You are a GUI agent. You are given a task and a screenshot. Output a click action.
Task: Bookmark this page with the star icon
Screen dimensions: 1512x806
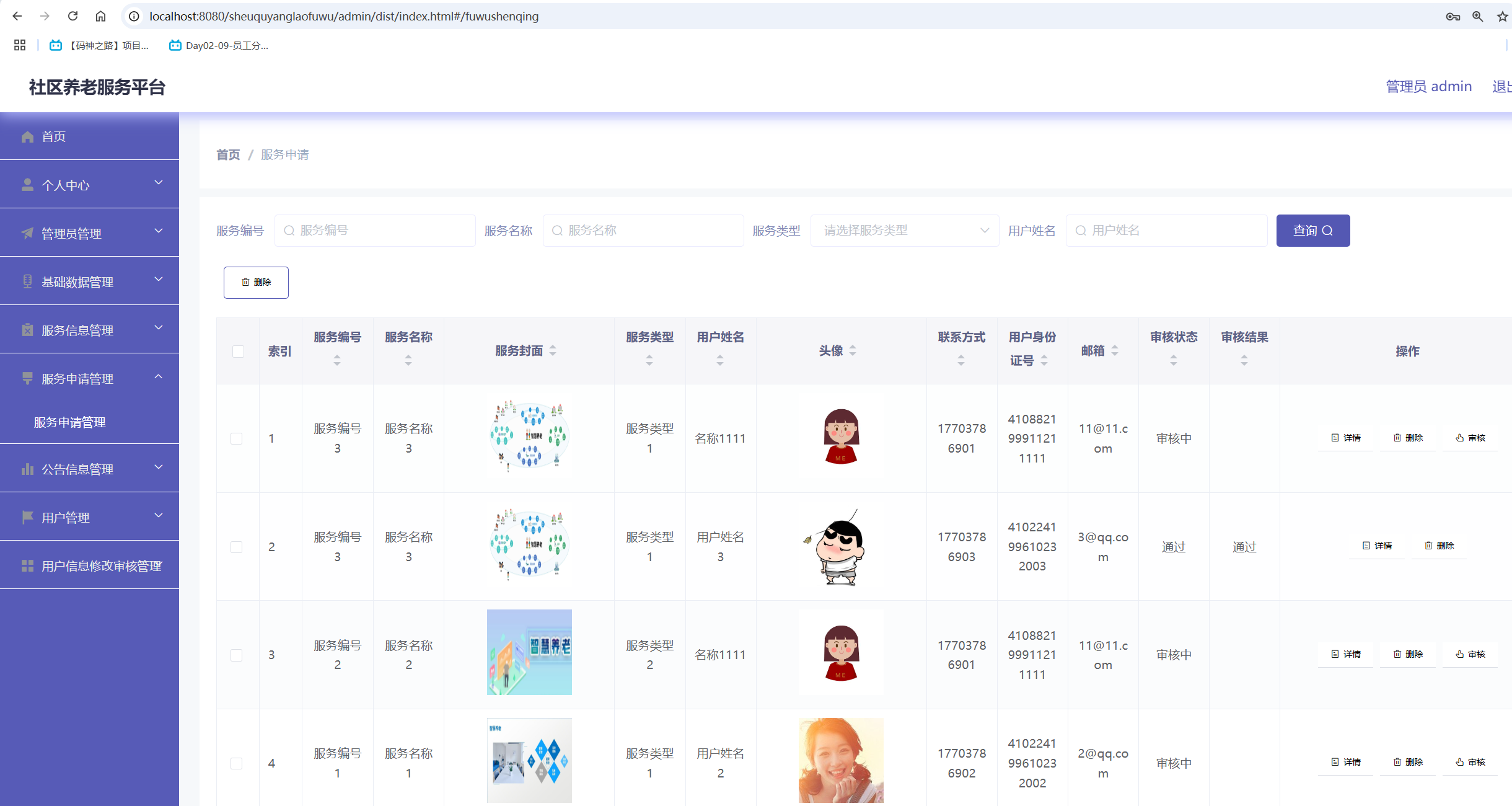click(1502, 17)
